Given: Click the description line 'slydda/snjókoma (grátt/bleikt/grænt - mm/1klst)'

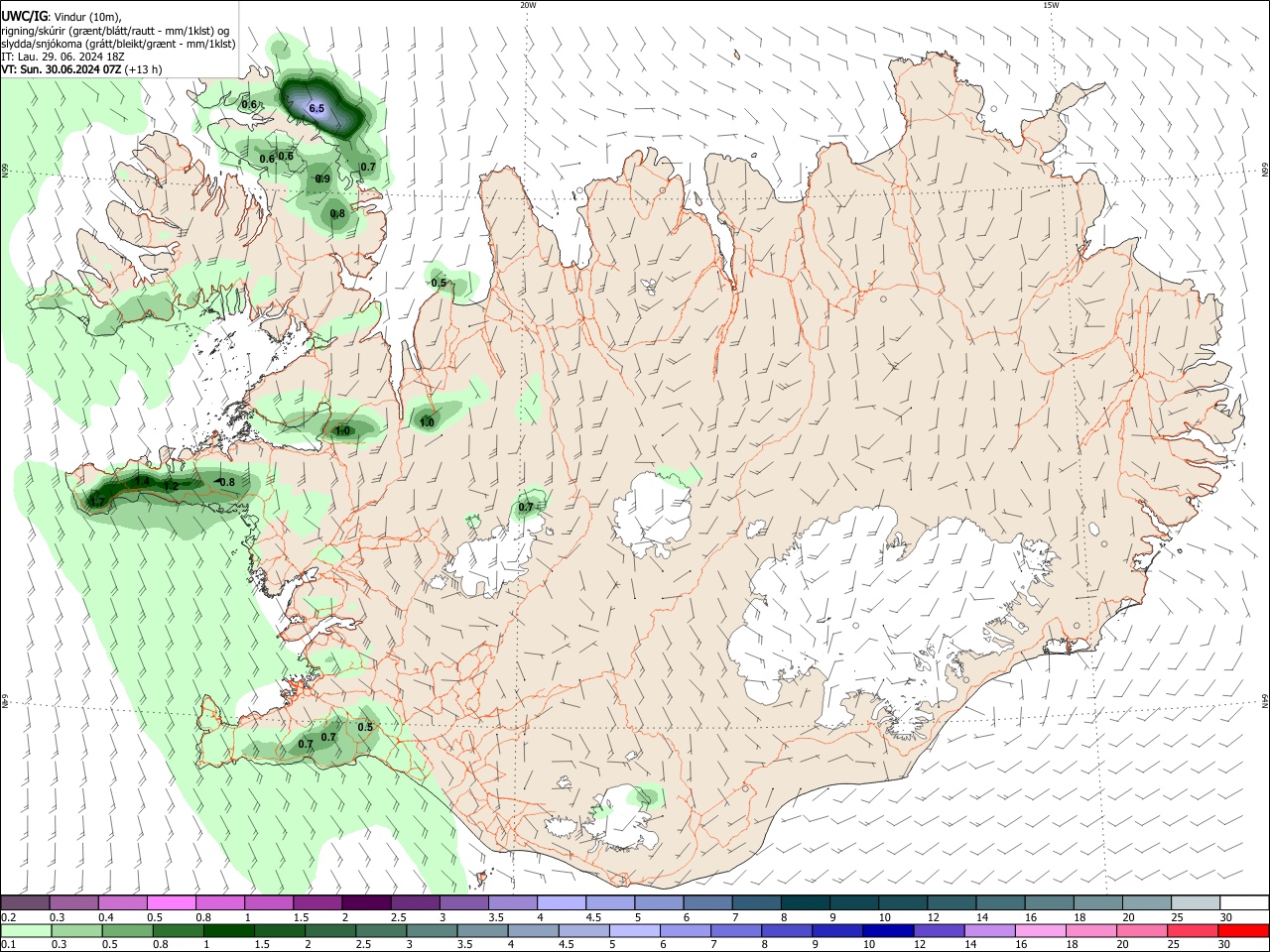Looking at the screenshot, I should click(118, 44).
